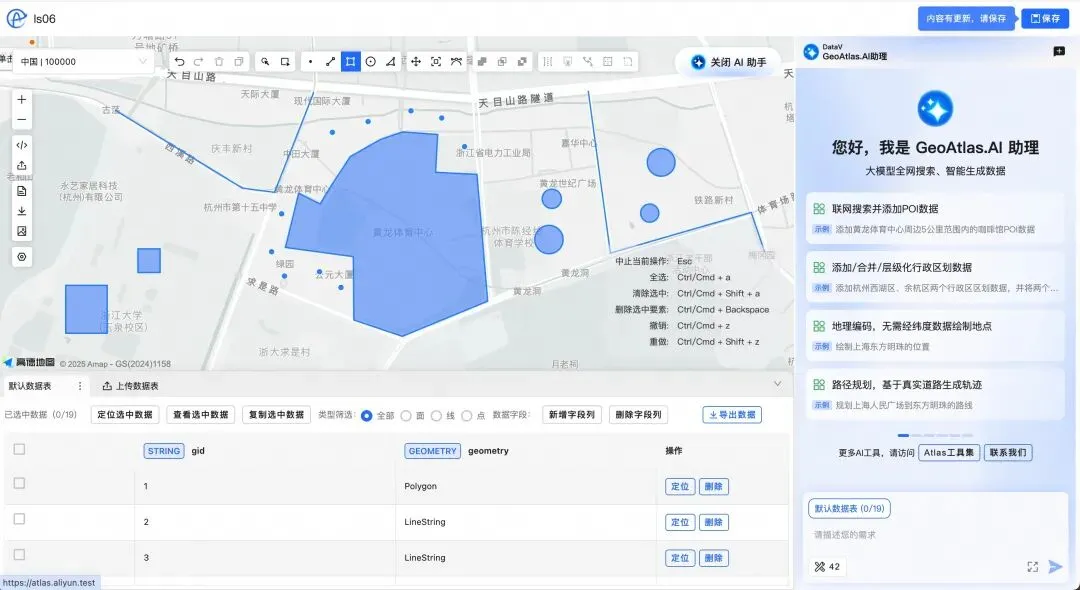Tick the select-all checkbox in table header
The image size is (1080, 590).
tap(19, 450)
